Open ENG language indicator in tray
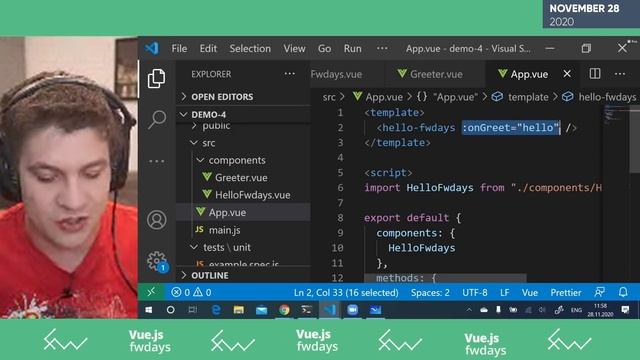This screenshot has height=360, width=640. [576, 310]
